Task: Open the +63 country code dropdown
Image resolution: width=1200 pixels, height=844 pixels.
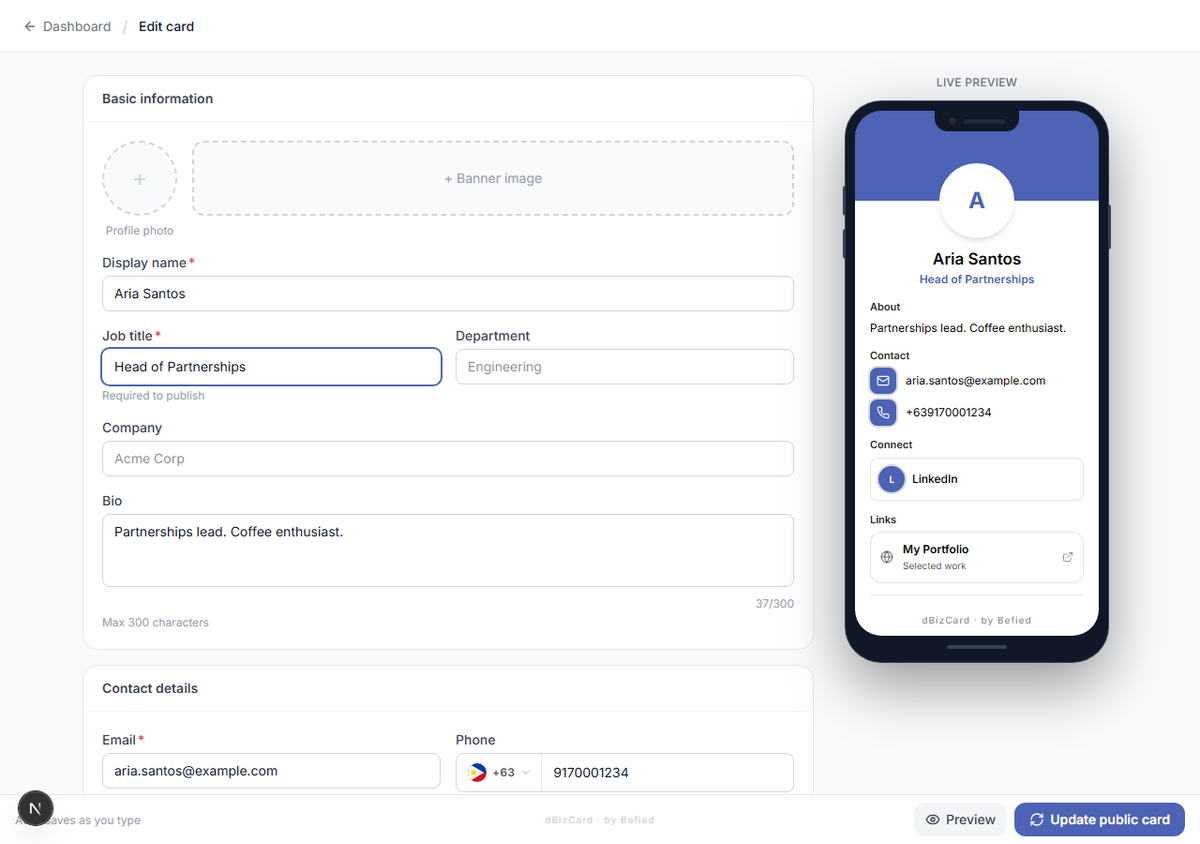Action: click(499, 772)
